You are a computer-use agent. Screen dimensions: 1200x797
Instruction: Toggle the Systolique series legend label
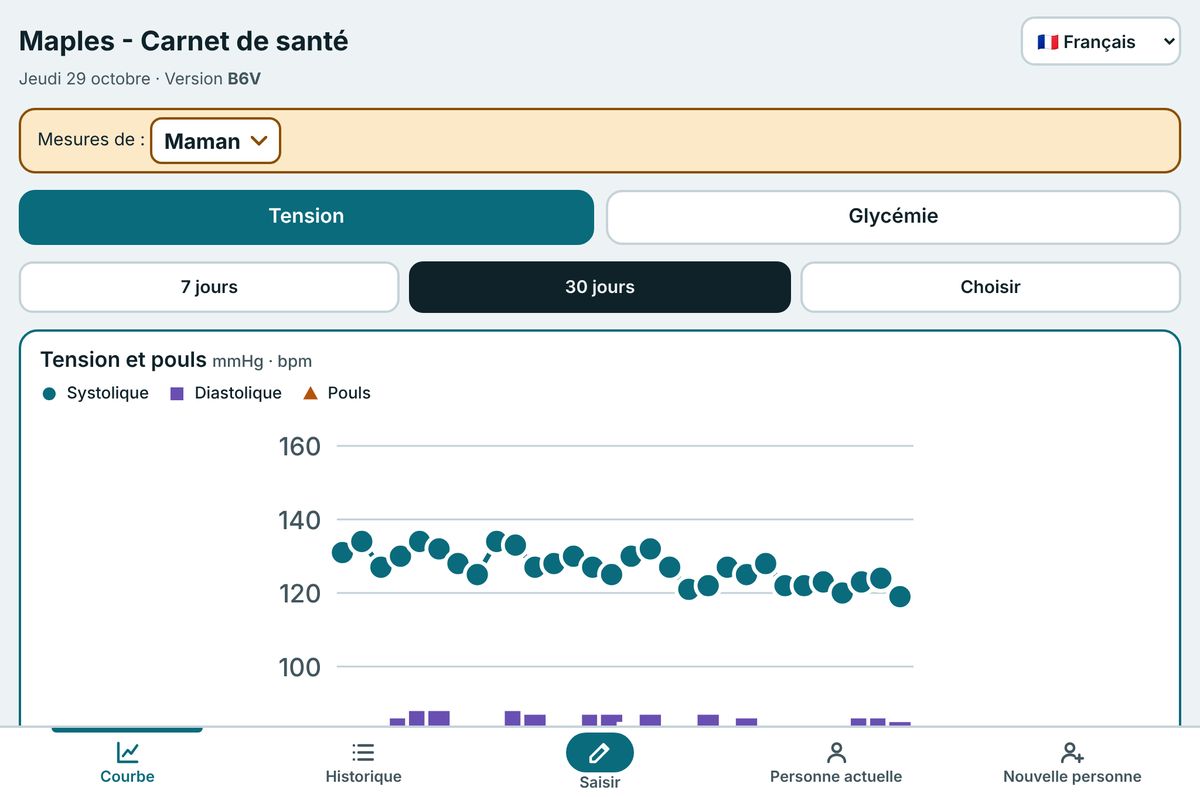click(107, 394)
